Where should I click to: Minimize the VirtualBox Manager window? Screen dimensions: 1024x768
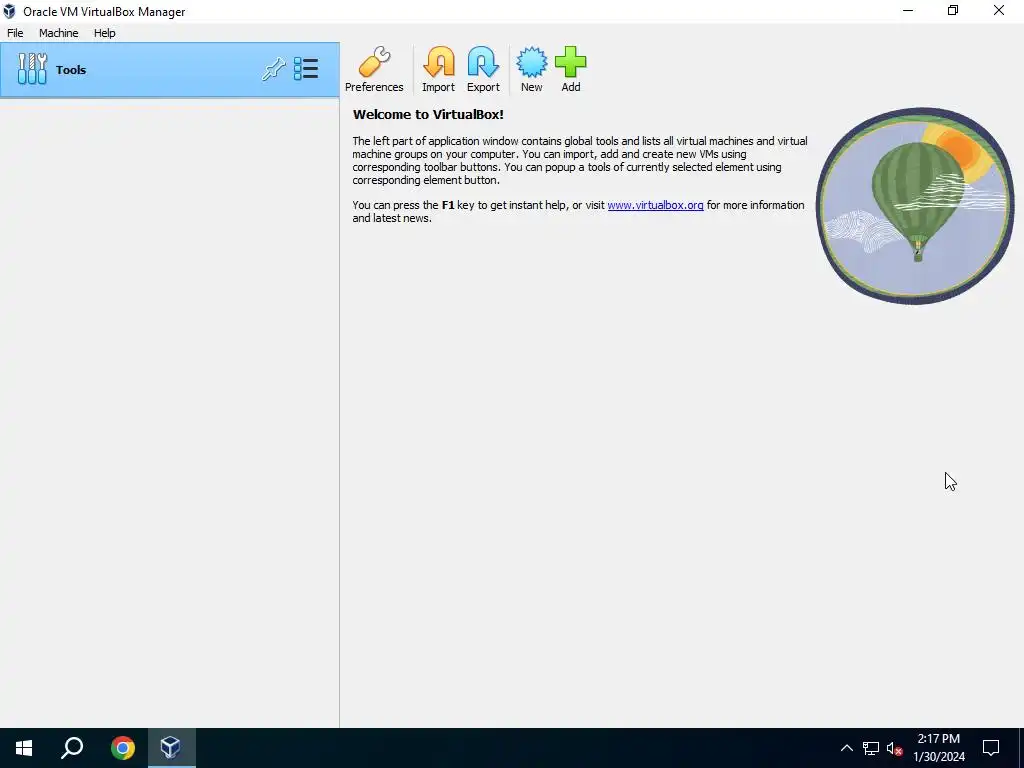coord(908,10)
